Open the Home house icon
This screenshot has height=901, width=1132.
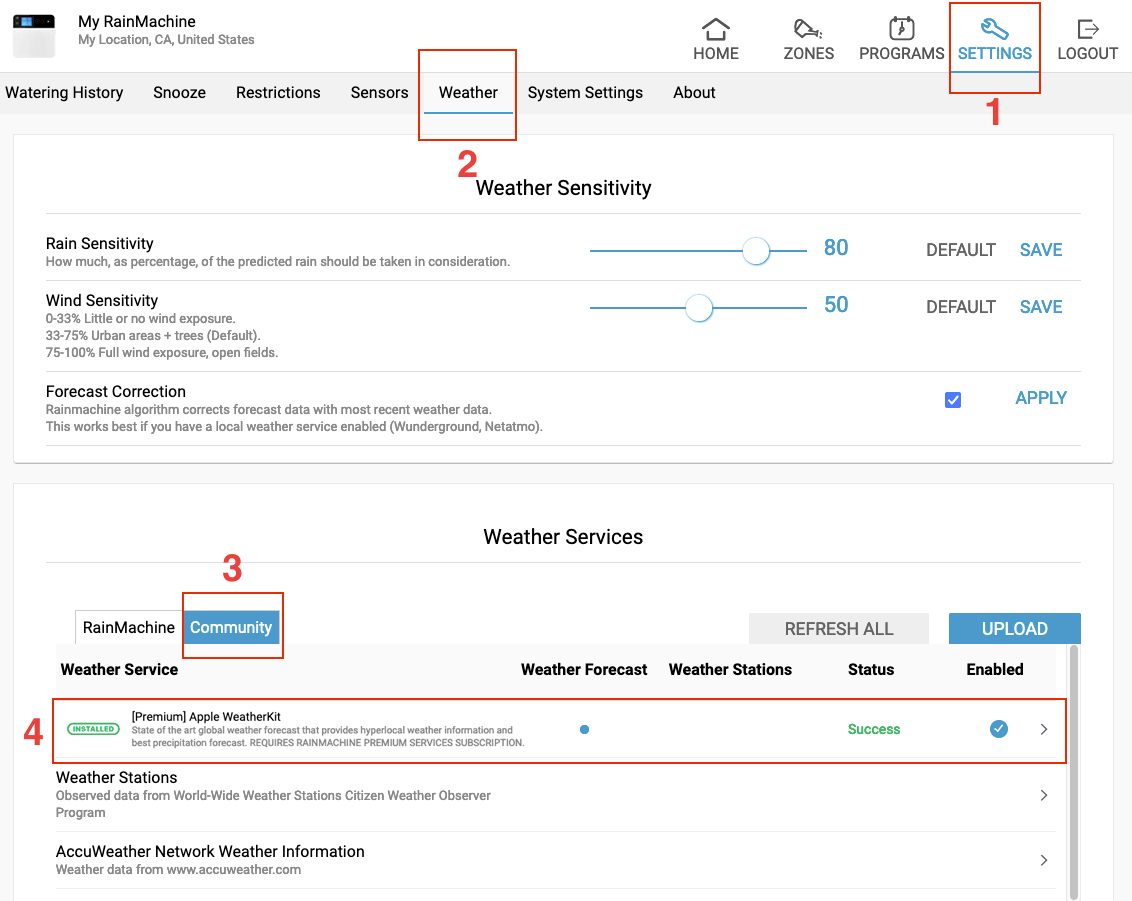point(715,30)
